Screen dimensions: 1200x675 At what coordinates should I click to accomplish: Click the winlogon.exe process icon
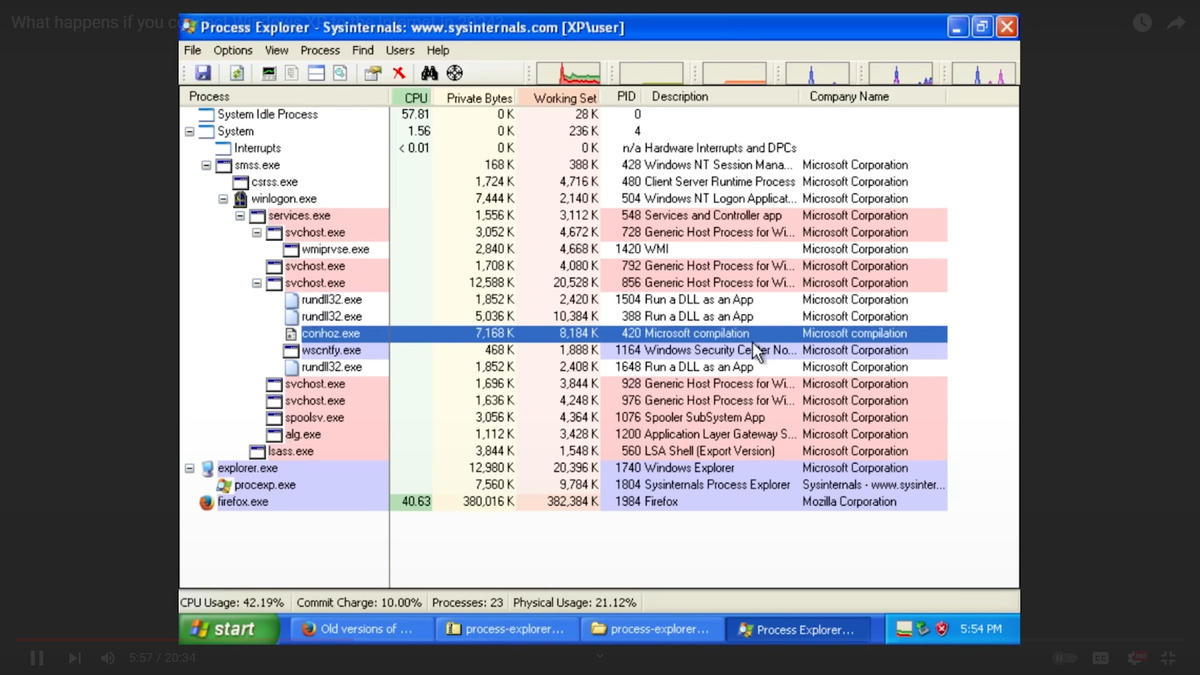tap(240, 199)
